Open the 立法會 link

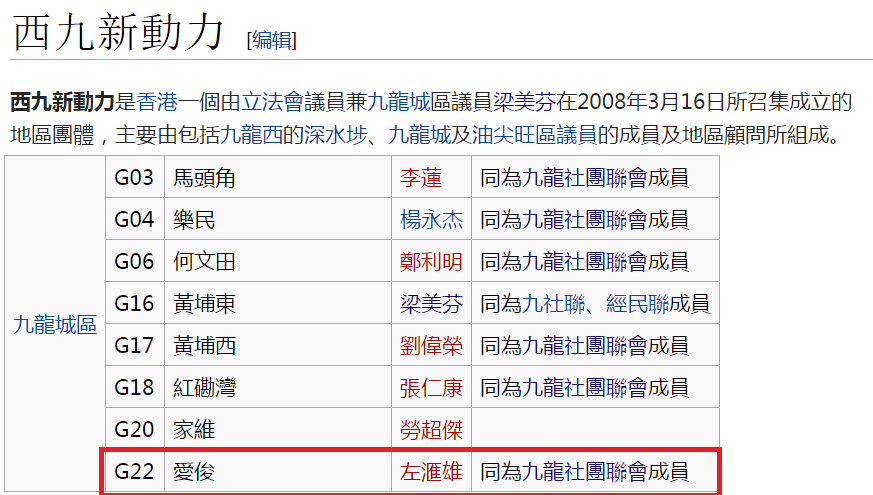pos(272,102)
